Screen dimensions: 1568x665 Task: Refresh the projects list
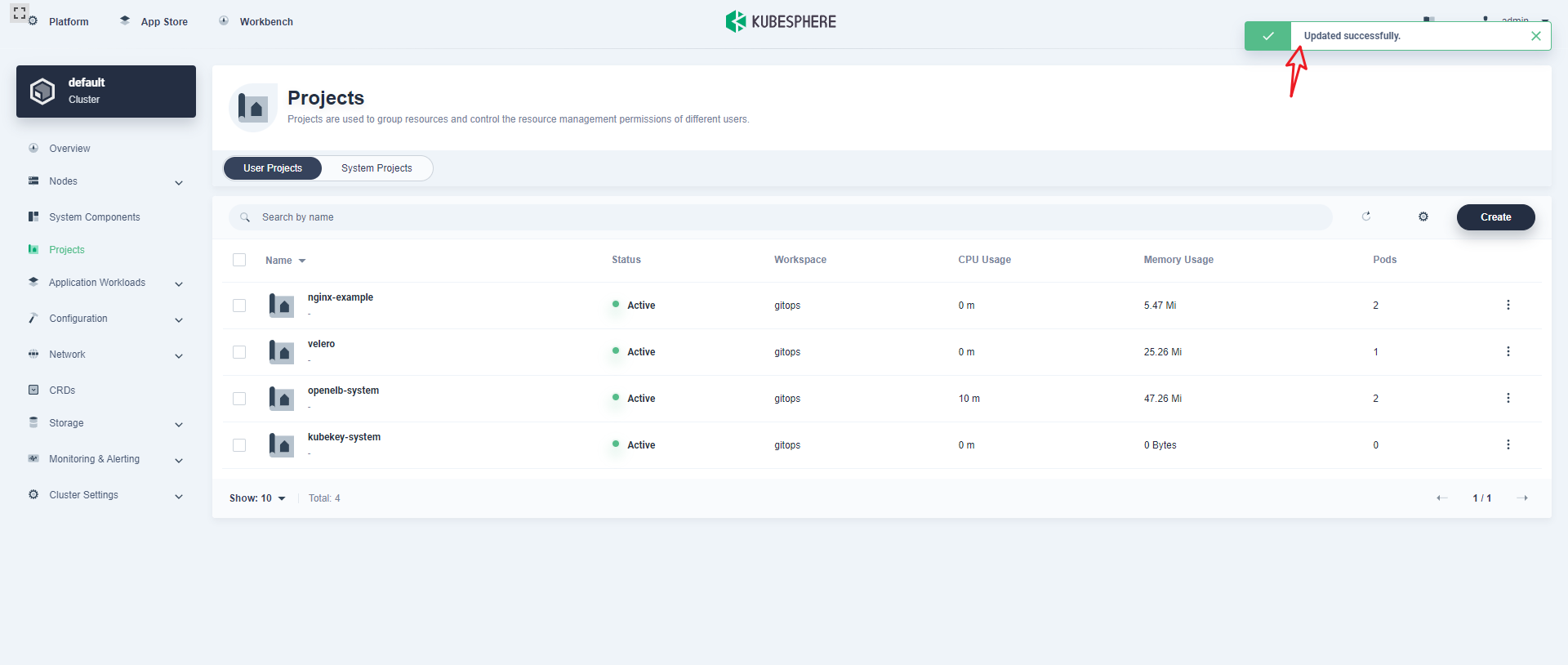click(x=1366, y=216)
